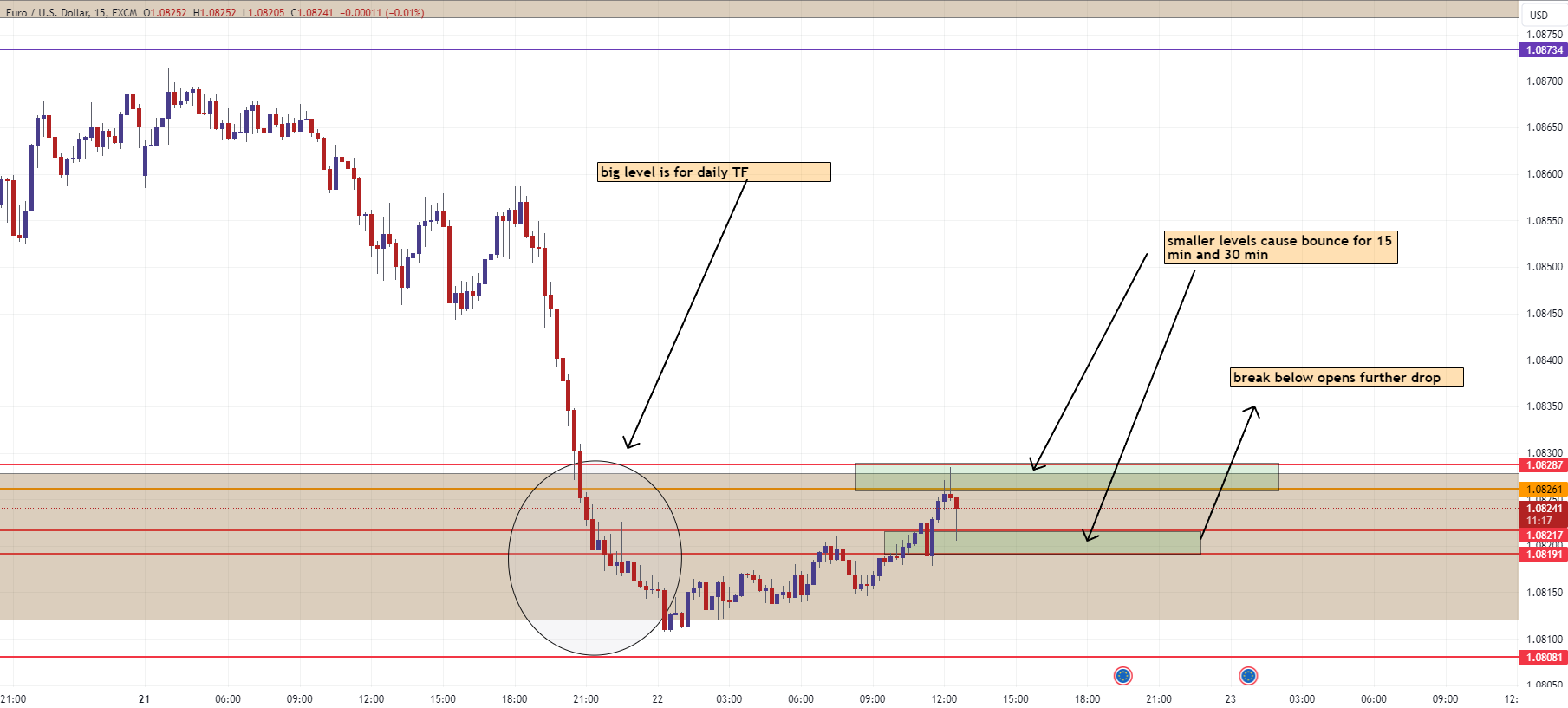Click the second EU economic event icon

tap(1247, 676)
